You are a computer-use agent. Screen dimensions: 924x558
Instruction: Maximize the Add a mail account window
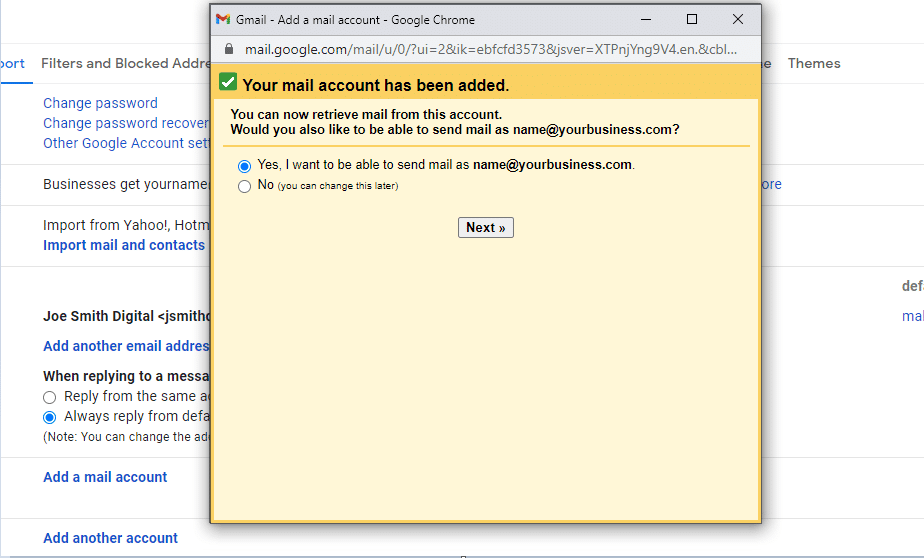click(692, 19)
